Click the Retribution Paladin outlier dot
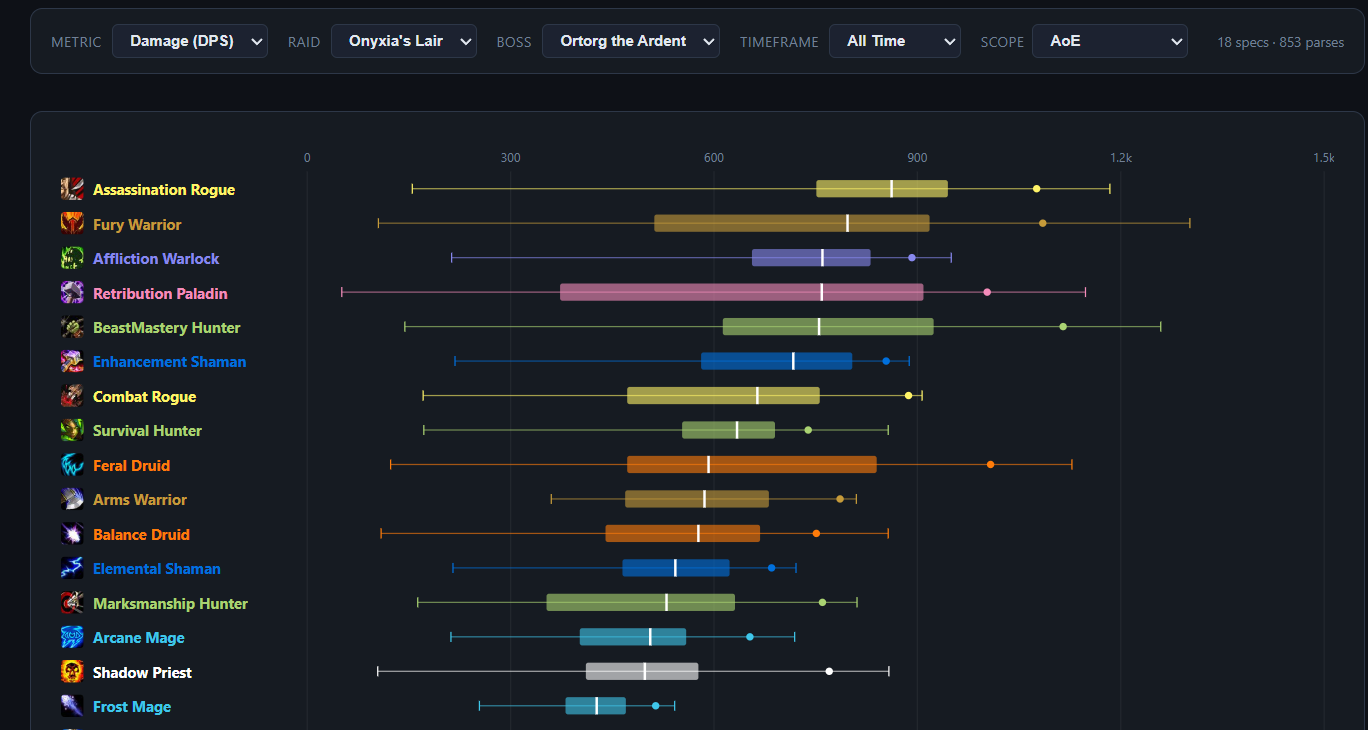Screen dimensions: 1368x730 pos(987,292)
